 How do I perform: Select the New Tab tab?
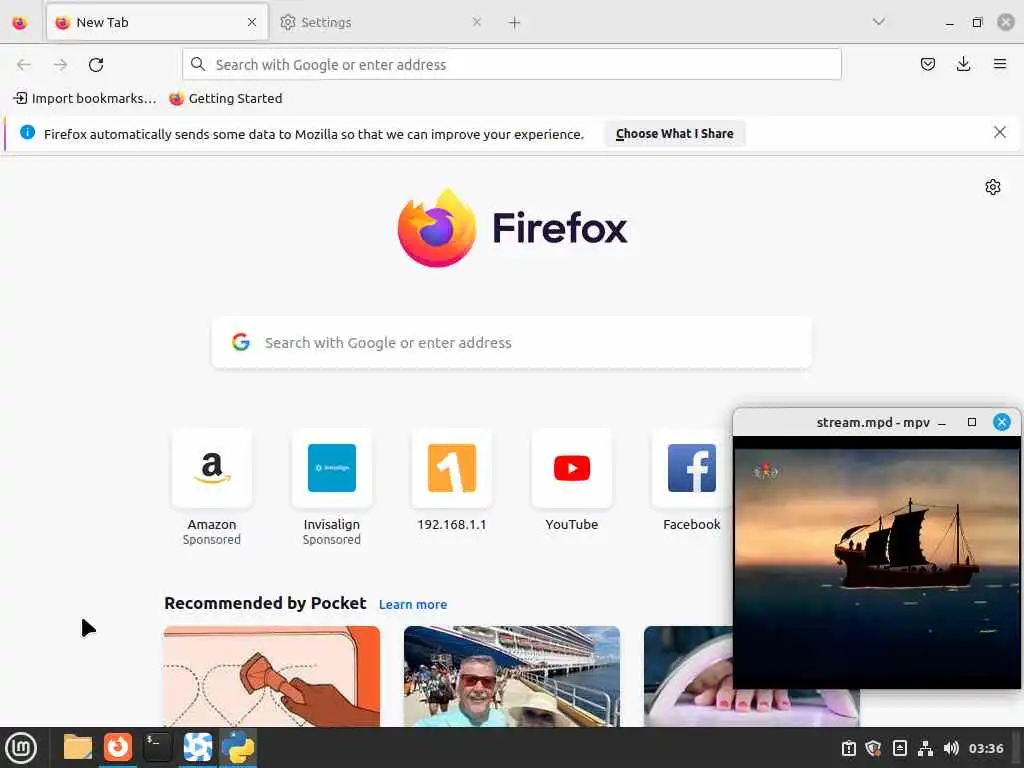tap(157, 22)
